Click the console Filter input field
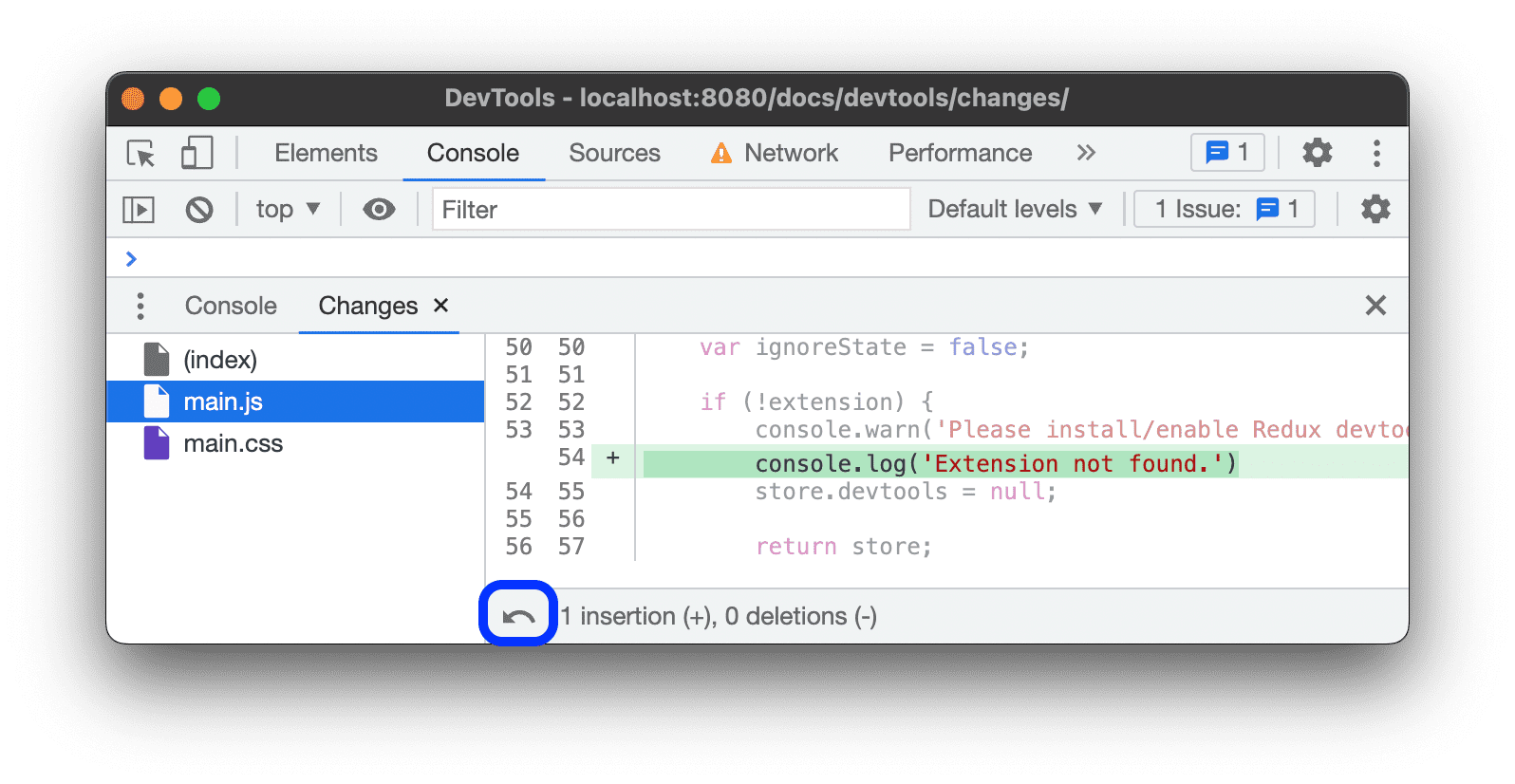 pyautogui.click(x=670, y=210)
